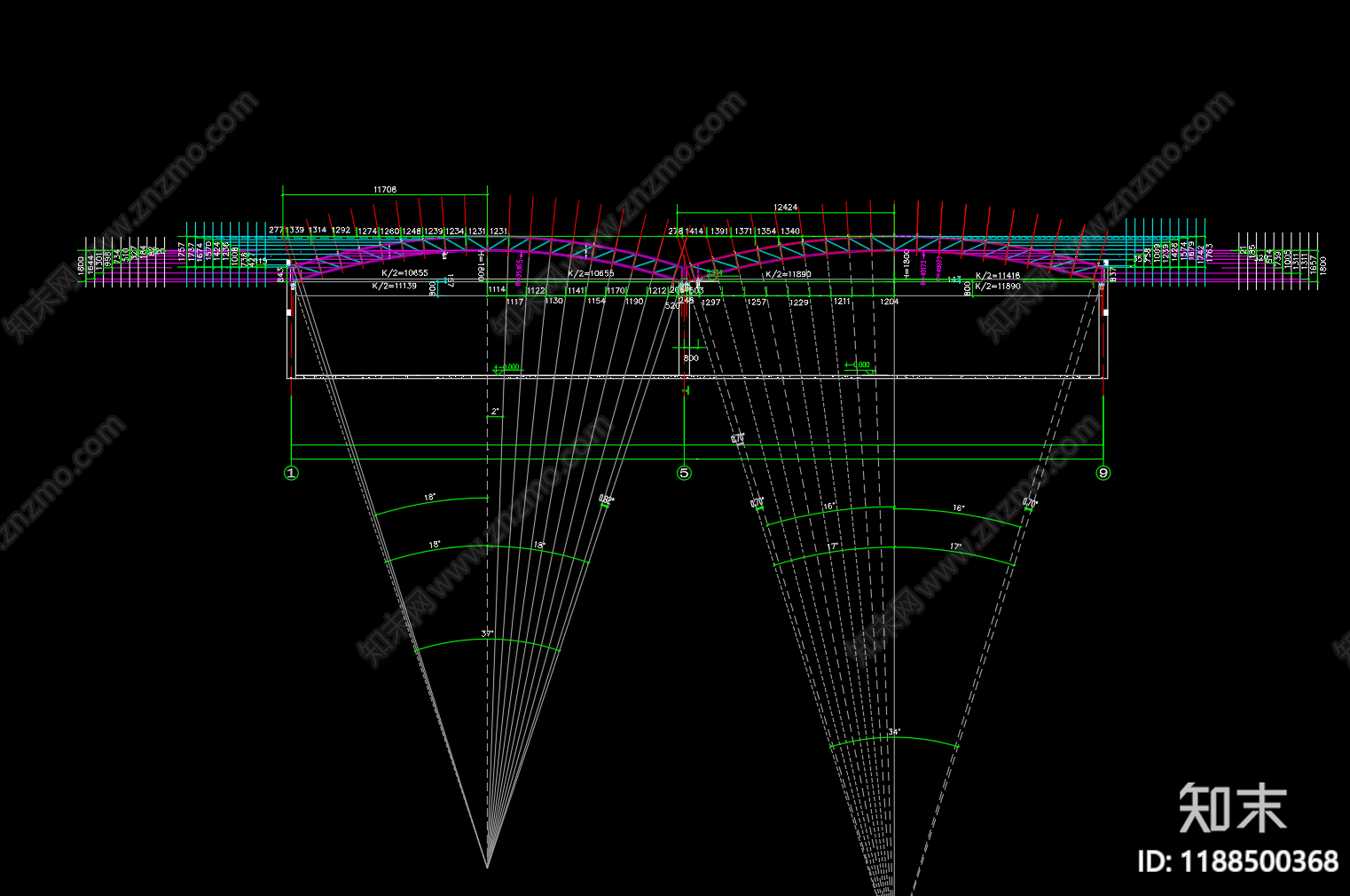Select the 1354 top chord dimension
Screen dimensions: 1350x896
pyautogui.click(x=766, y=231)
